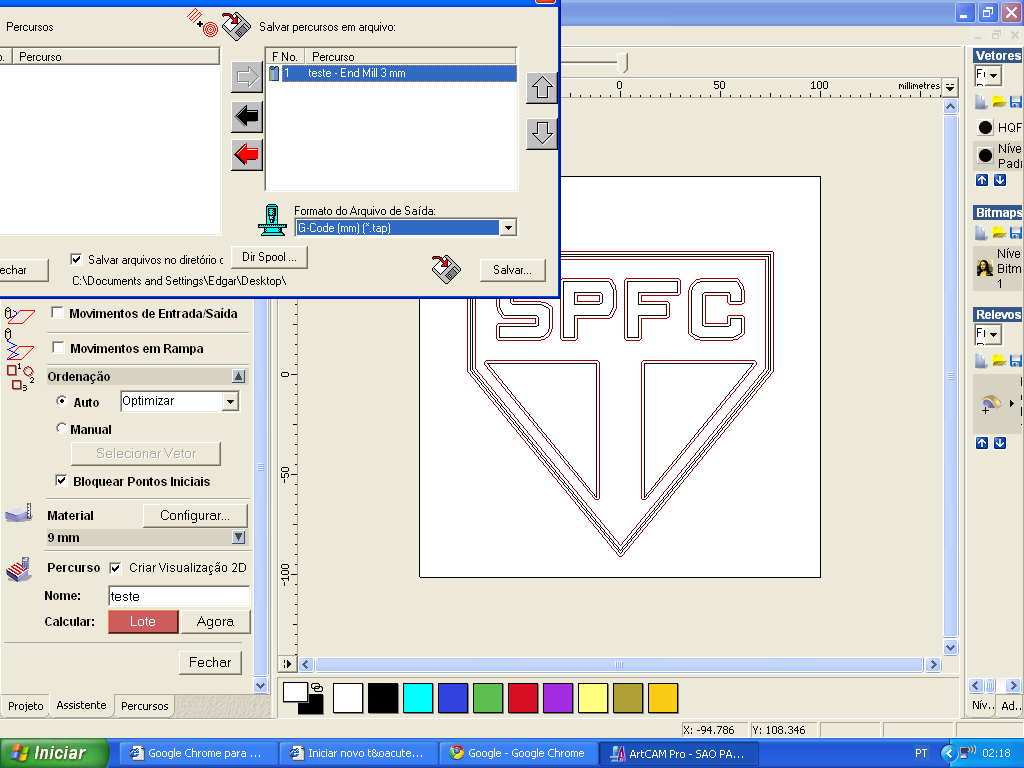The width and height of the screenshot is (1024, 768).
Task: Pick the purple colour swatch
Action: (558, 698)
